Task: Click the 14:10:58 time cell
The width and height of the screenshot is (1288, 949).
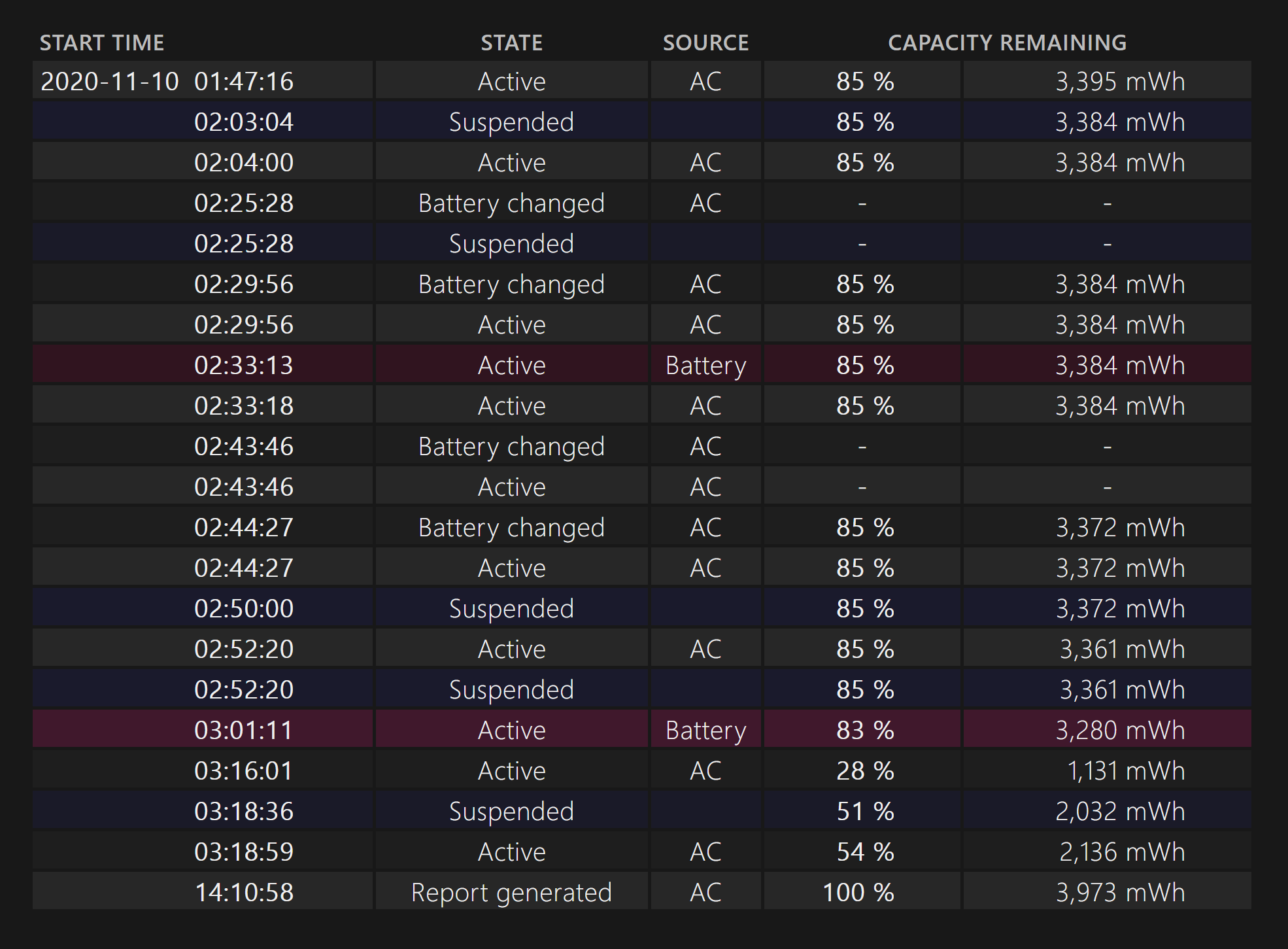Action: point(244,893)
